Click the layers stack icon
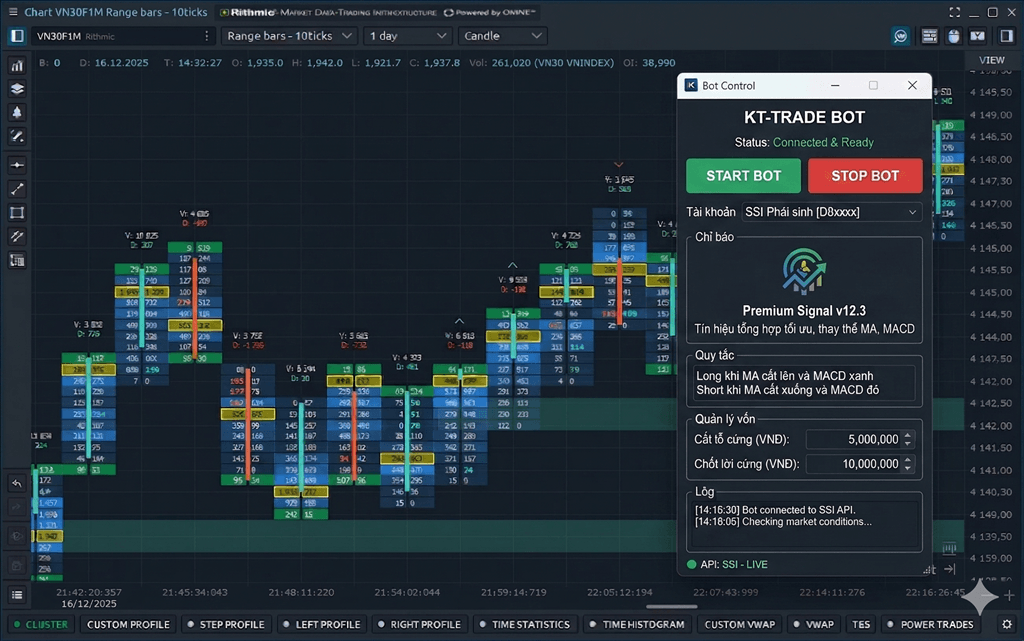Image resolution: width=1024 pixels, height=641 pixels. pos(17,88)
